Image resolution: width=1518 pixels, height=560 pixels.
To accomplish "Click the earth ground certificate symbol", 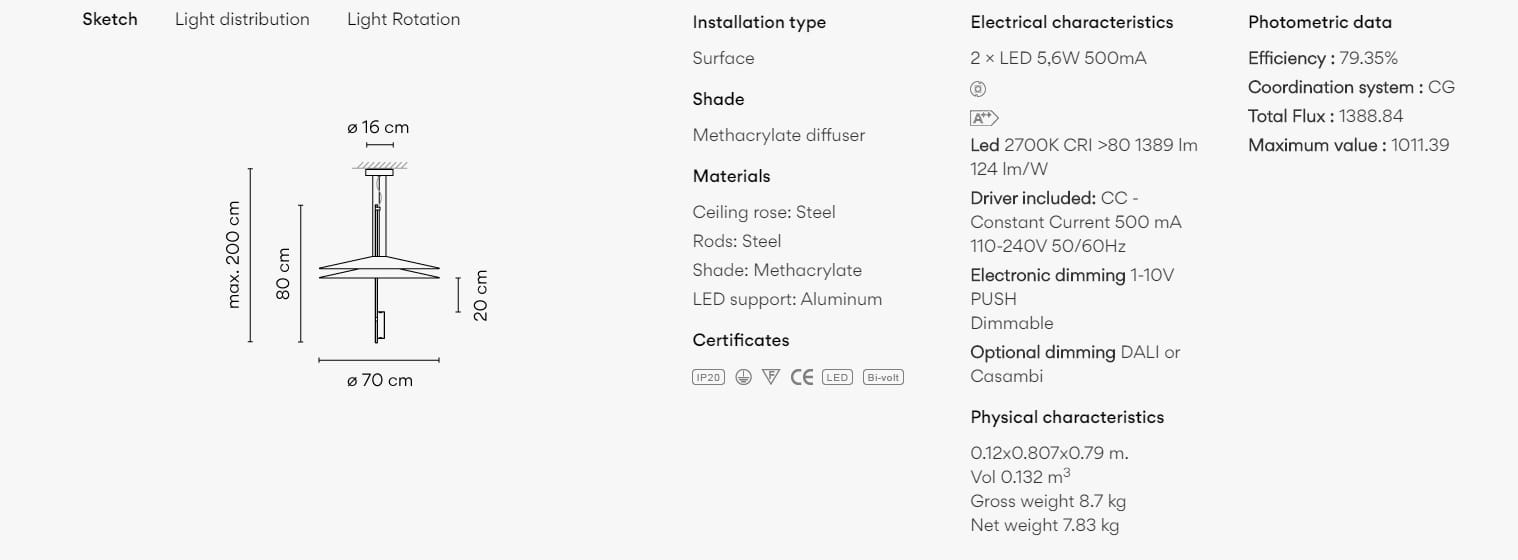I will click(743, 377).
